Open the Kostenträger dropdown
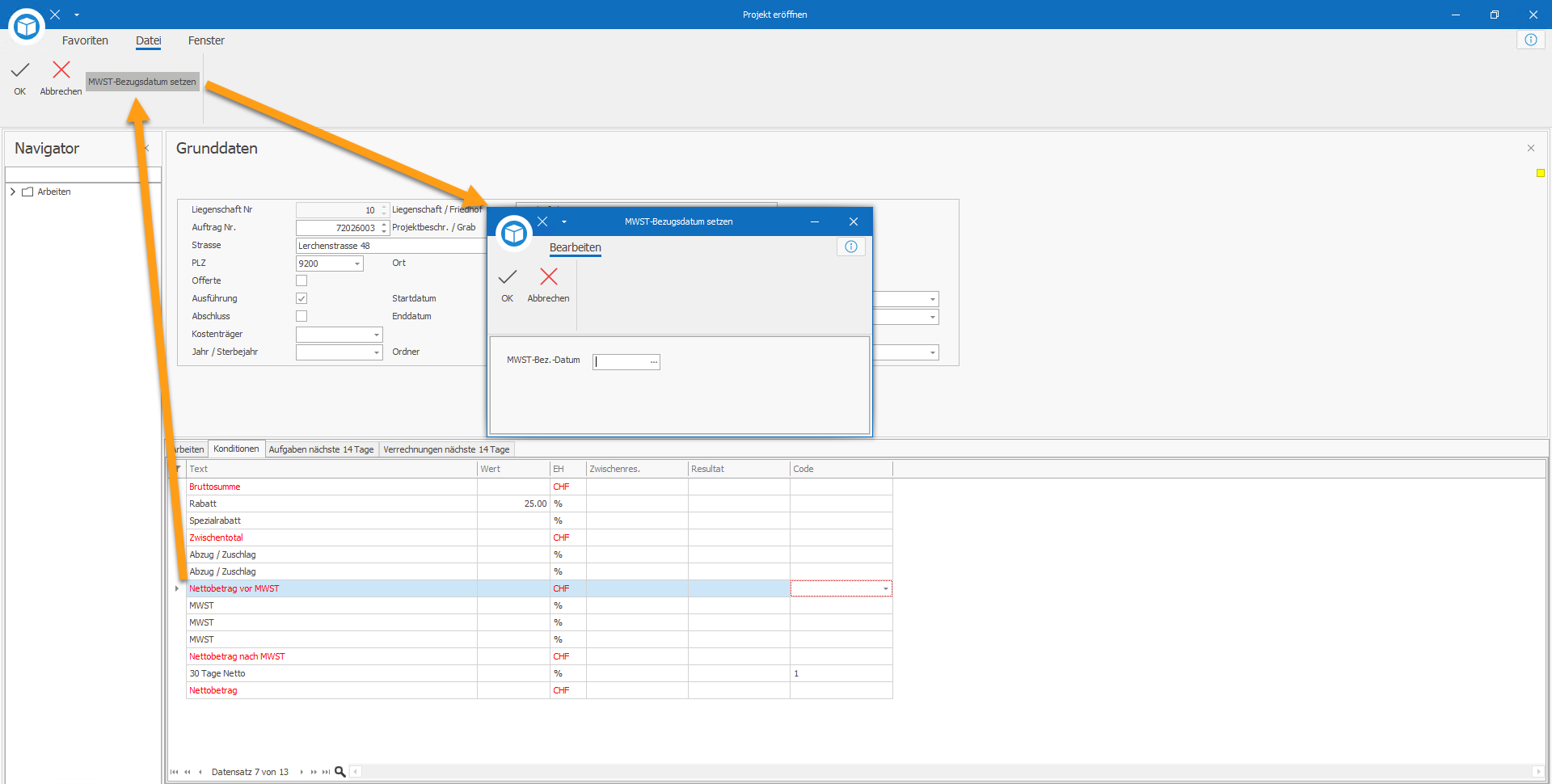The height and width of the screenshot is (784, 1552). tap(377, 335)
